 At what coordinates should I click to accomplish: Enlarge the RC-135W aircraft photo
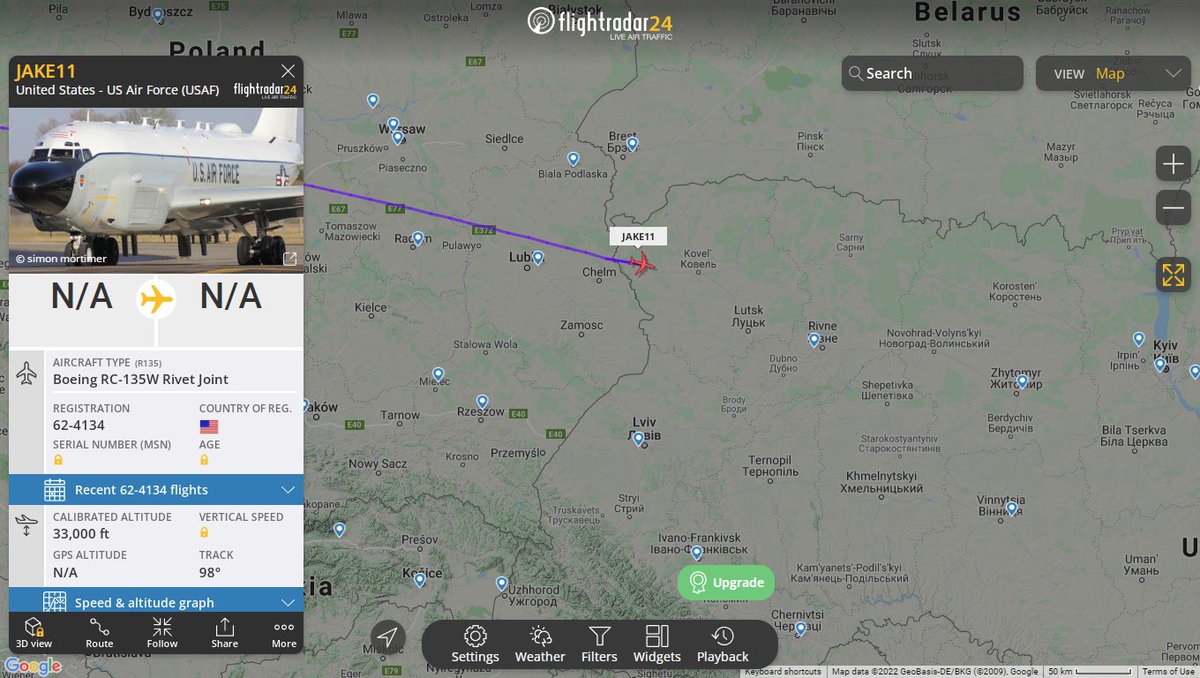pos(290,259)
